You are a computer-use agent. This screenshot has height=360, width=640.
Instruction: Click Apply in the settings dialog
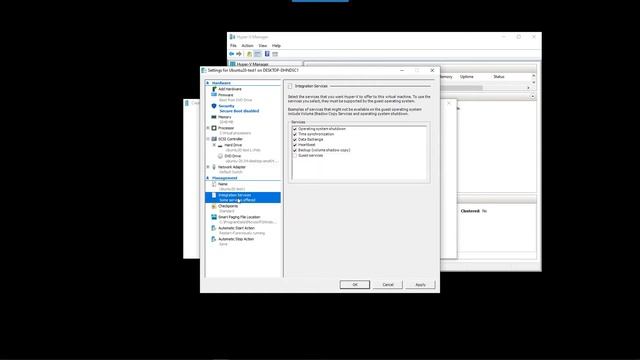(x=420, y=284)
